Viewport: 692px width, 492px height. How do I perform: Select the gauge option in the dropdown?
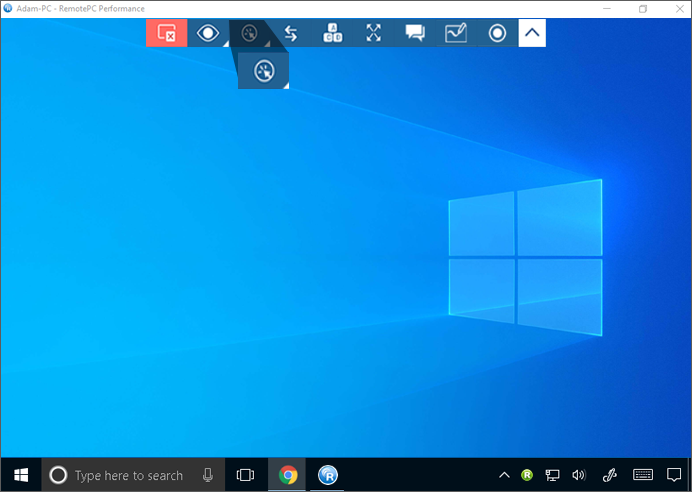[x=264, y=71]
